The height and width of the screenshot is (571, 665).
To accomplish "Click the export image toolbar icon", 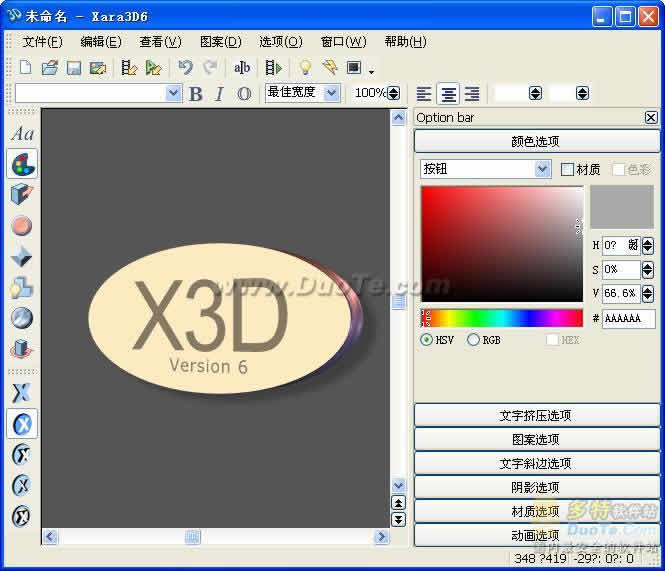I will (x=98, y=67).
